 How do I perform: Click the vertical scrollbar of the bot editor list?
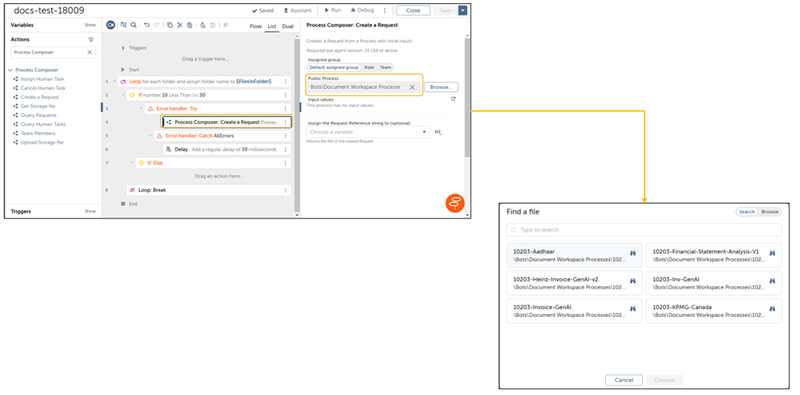pos(297,126)
